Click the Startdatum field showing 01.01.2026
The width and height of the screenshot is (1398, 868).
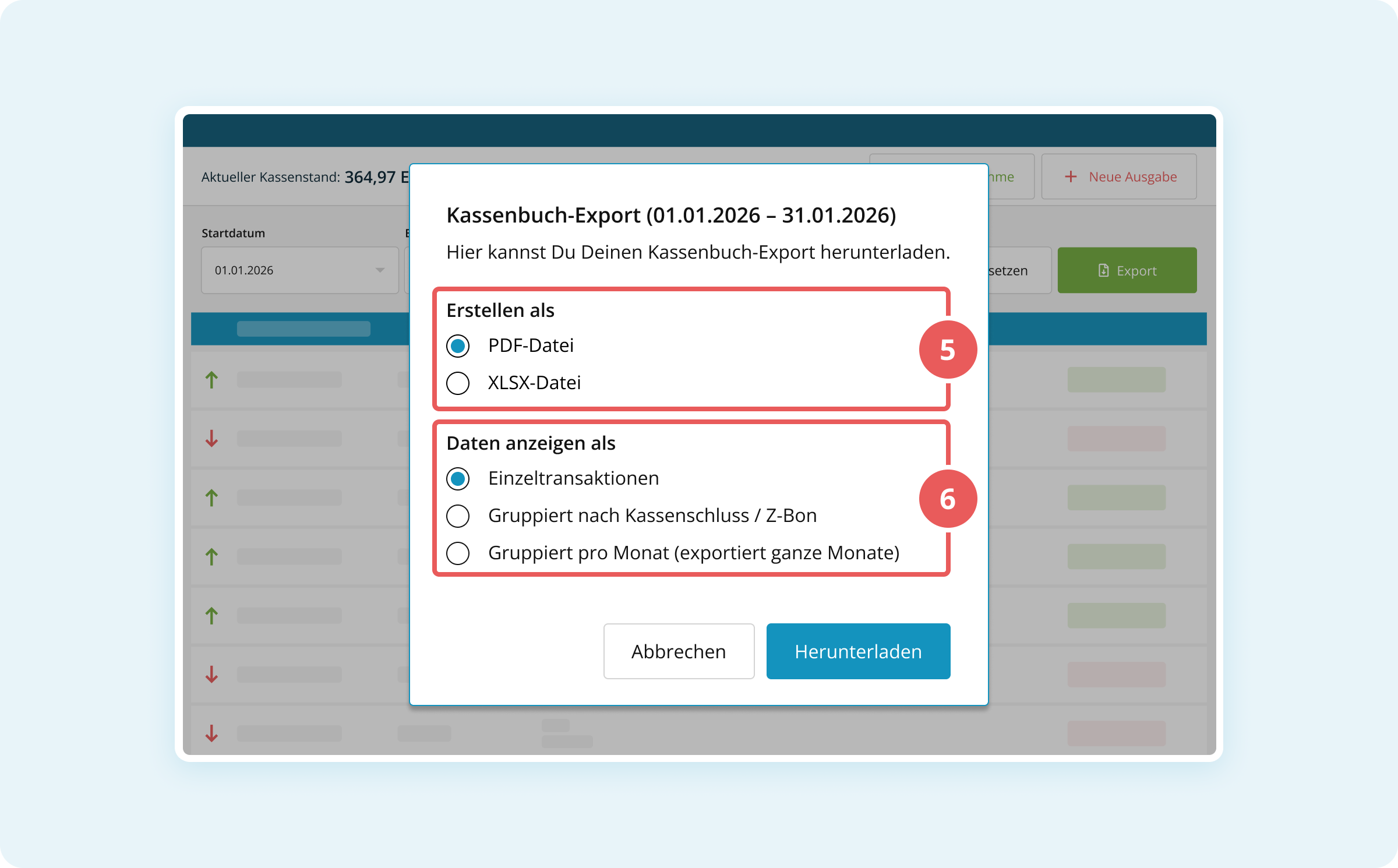tap(300, 270)
